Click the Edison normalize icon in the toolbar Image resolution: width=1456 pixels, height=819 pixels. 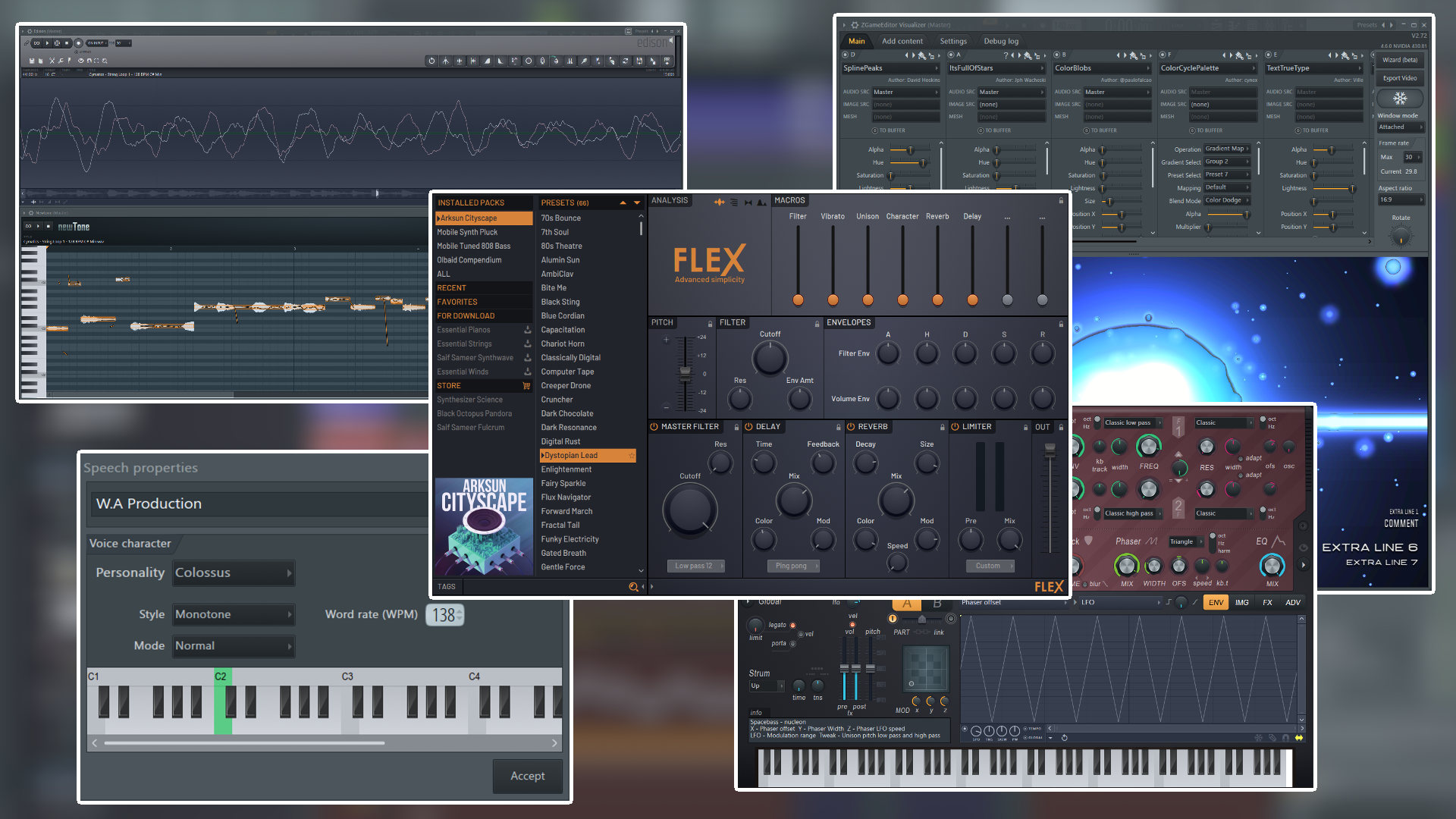[445, 61]
